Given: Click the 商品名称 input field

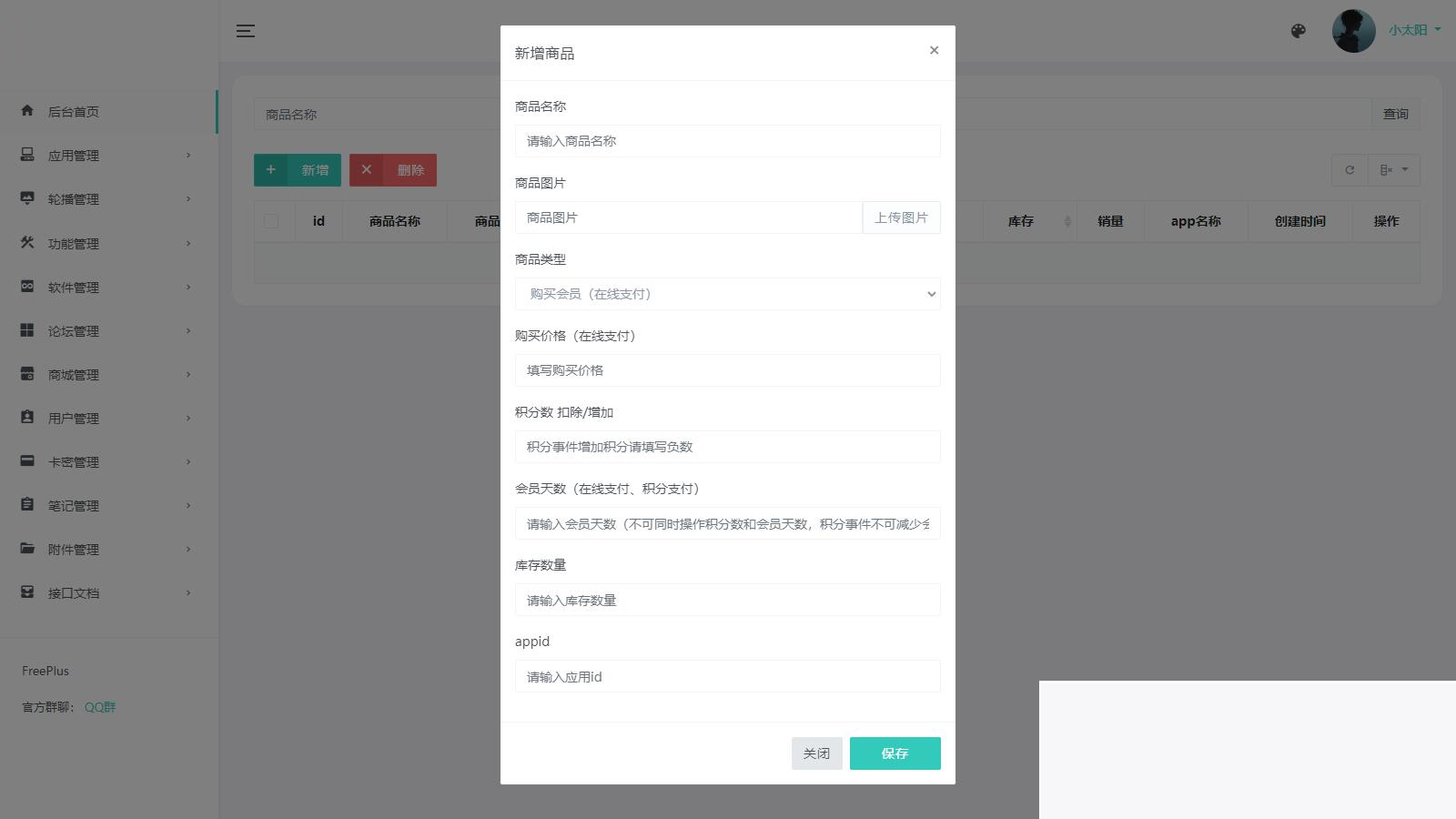Looking at the screenshot, I should pos(727,141).
